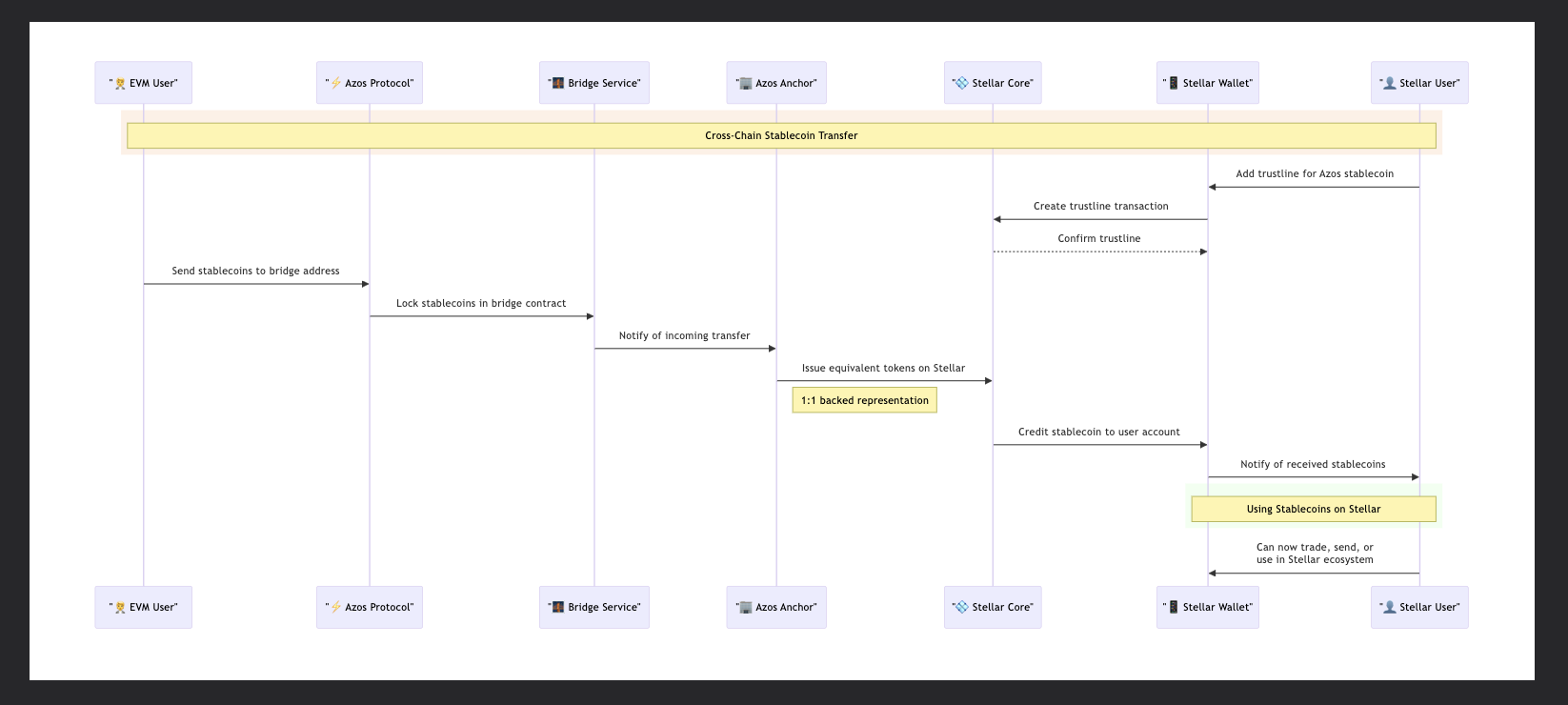Viewport: 1568px width, 705px height.
Task: Click the '1:1 backed representation' note
Action: point(865,400)
